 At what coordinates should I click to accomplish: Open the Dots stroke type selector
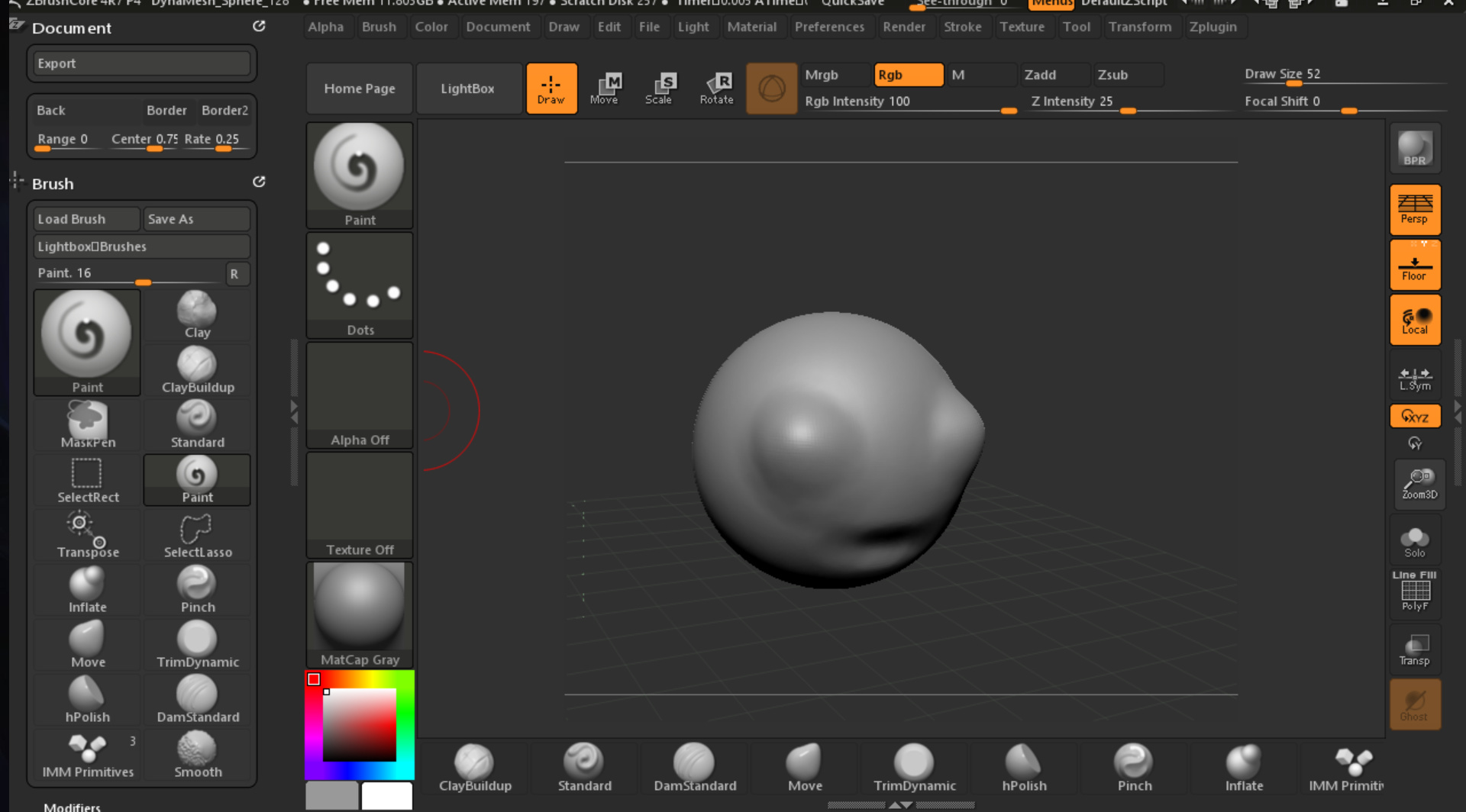tap(360, 285)
